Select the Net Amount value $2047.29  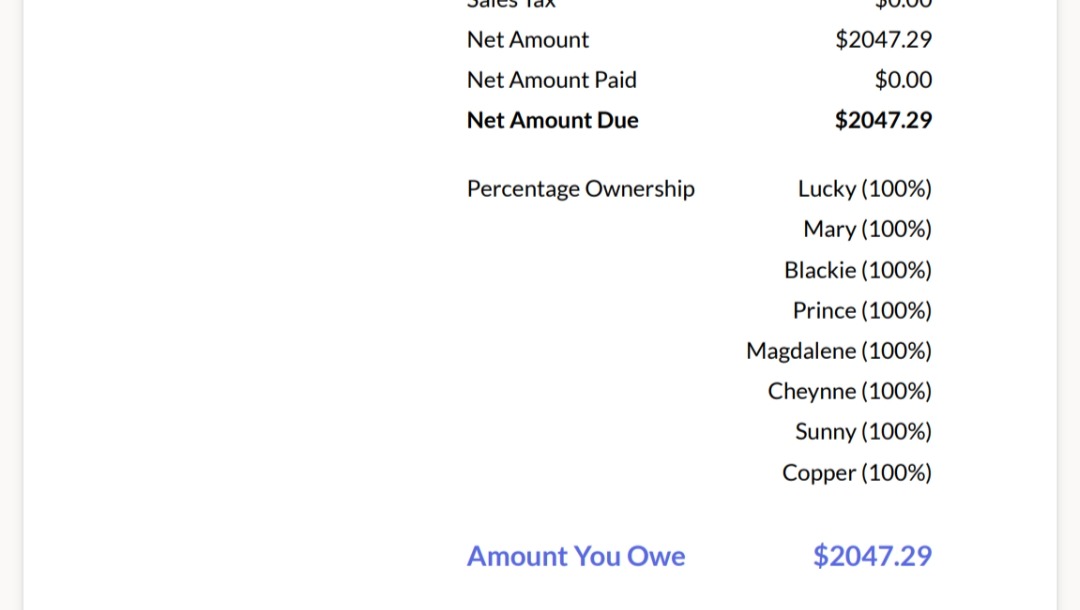[883, 40]
